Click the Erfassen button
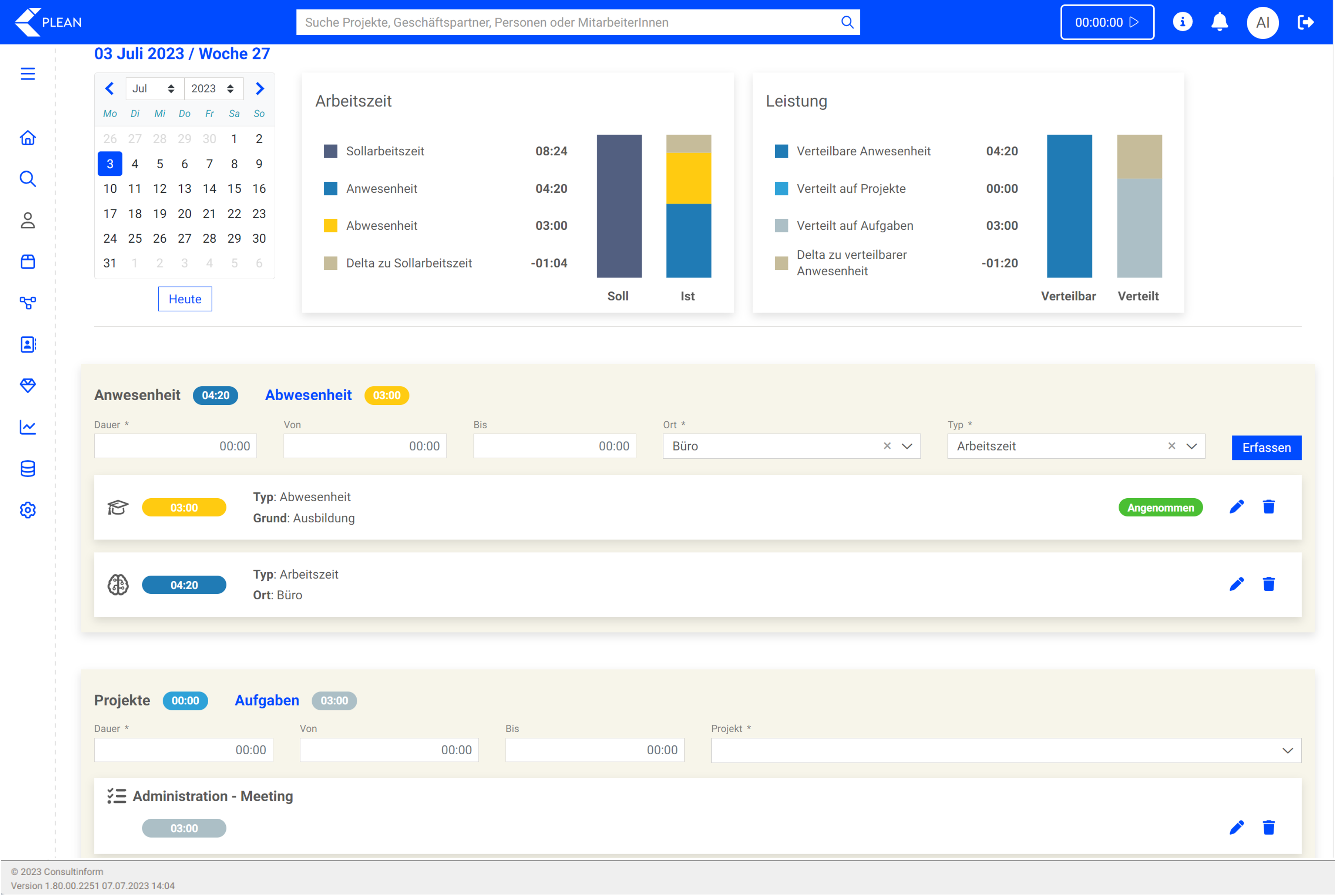 point(1266,447)
